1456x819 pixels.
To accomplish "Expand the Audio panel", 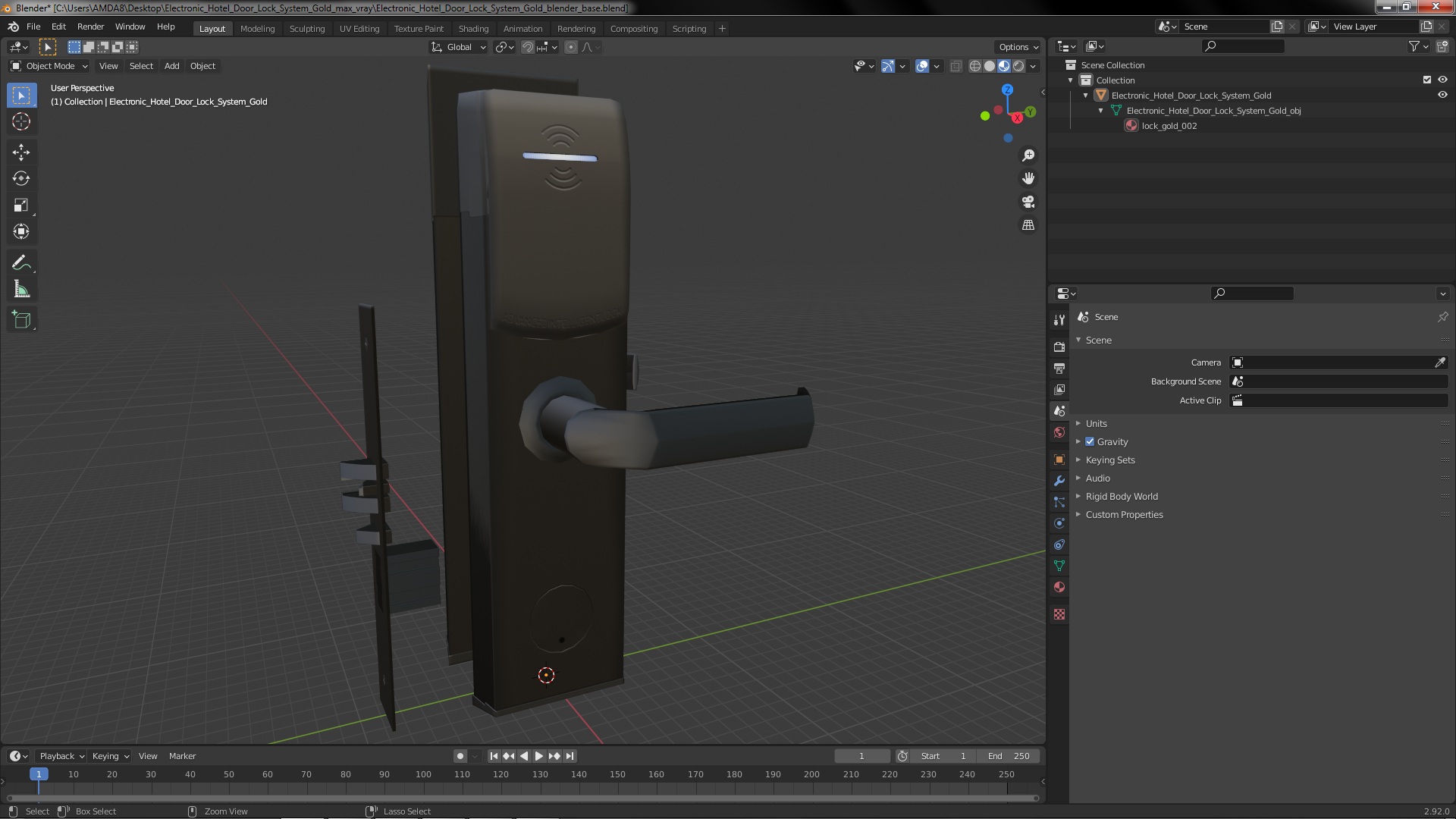I will coord(1097,478).
